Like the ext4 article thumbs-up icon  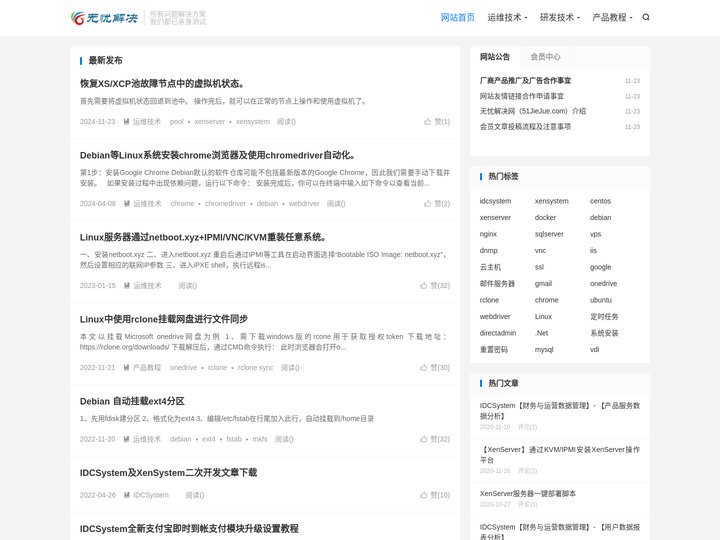coord(423,439)
